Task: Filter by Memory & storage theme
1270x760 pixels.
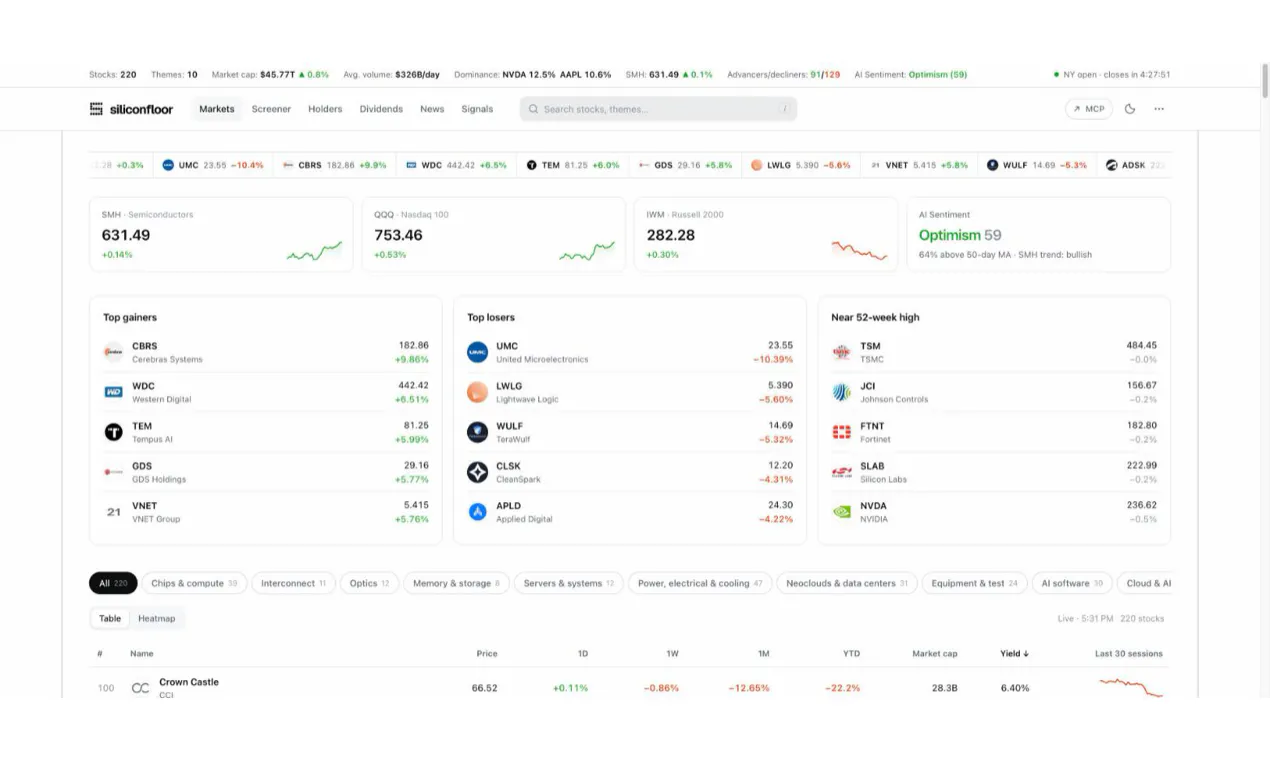Action: click(457, 583)
